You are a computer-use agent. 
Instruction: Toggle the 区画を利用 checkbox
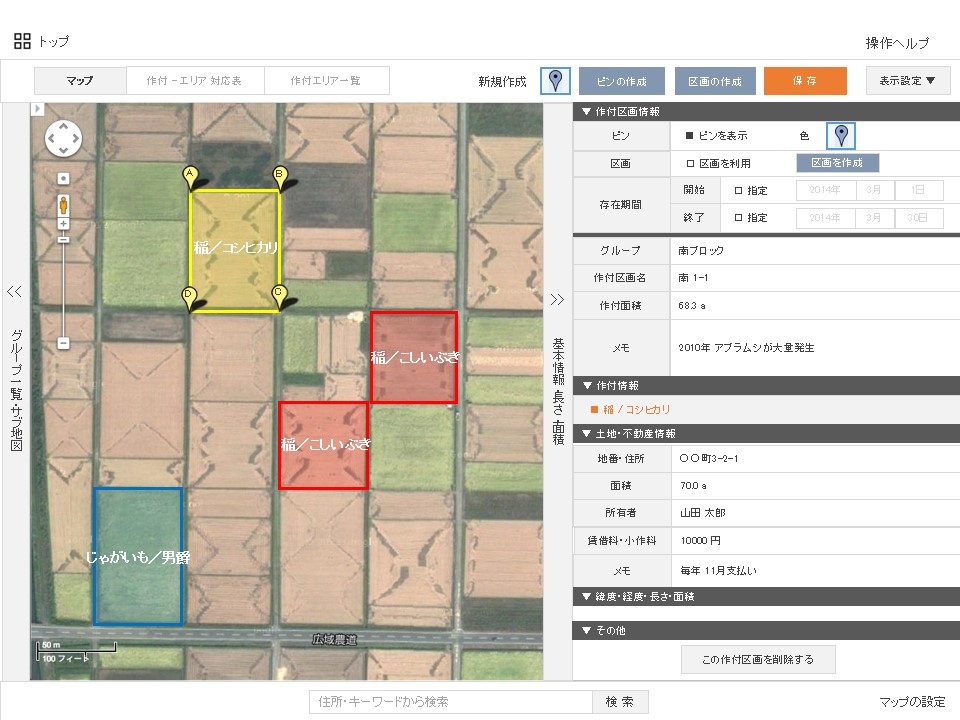pos(690,163)
